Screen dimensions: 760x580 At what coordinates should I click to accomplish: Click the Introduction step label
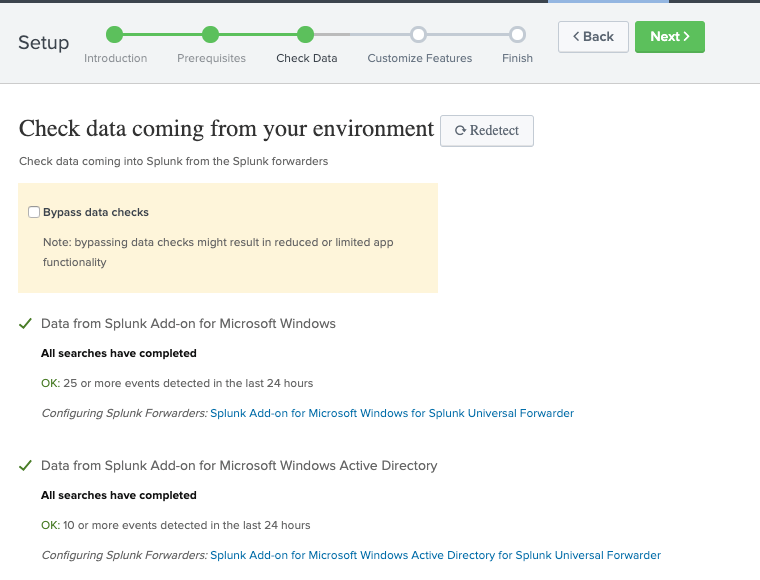pyautogui.click(x=115, y=58)
